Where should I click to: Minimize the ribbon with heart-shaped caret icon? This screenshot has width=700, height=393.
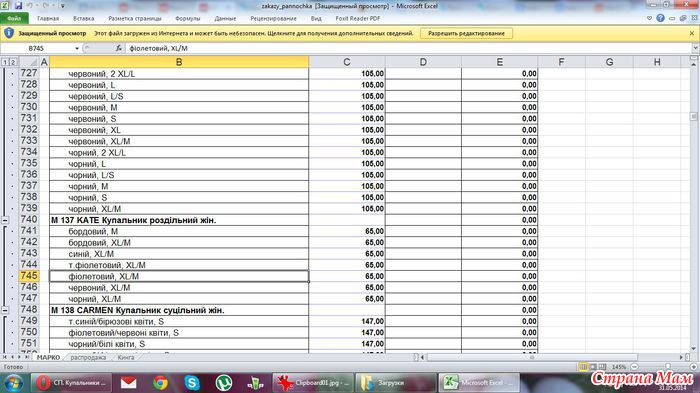coord(650,18)
